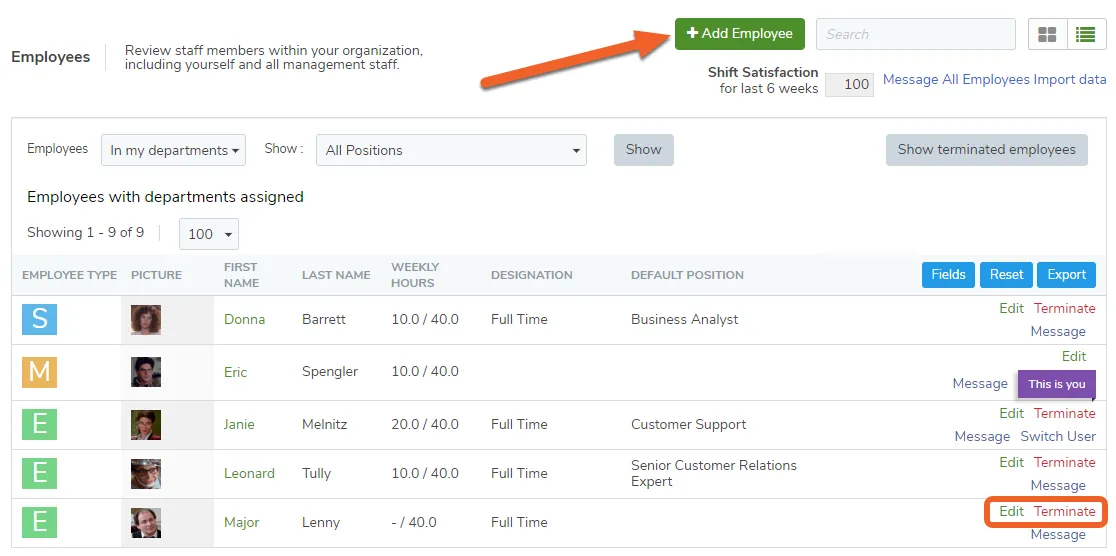Open Leonard's first name link
Viewport: 1116px width, 556px height.
point(249,473)
